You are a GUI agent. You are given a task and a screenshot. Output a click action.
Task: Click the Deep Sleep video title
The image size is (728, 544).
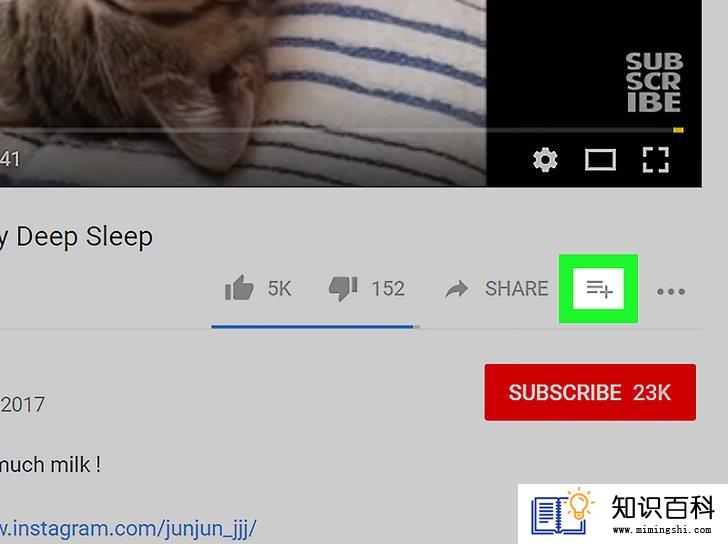click(x=77, y=237)
